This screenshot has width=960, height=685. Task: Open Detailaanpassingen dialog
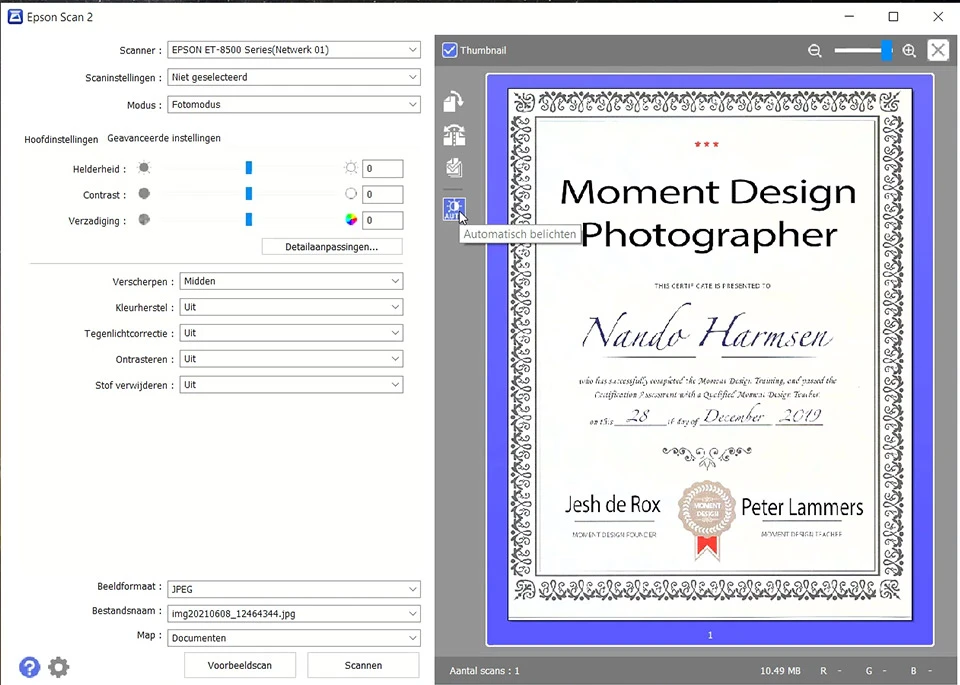[332, 247]
